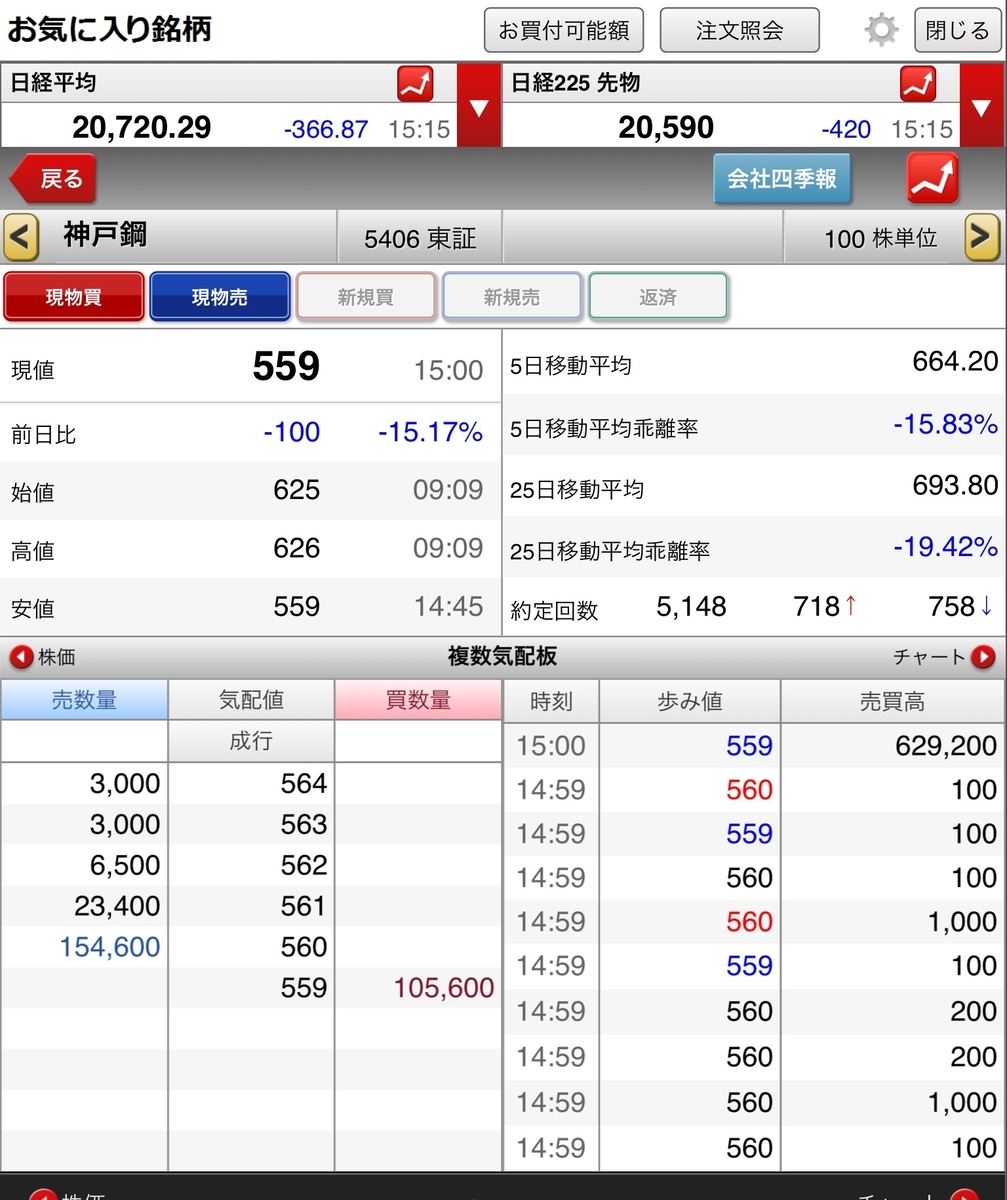Open the large red chart icon beside 会社四季報
The image size is (1007, 1200).
point(932,180)
